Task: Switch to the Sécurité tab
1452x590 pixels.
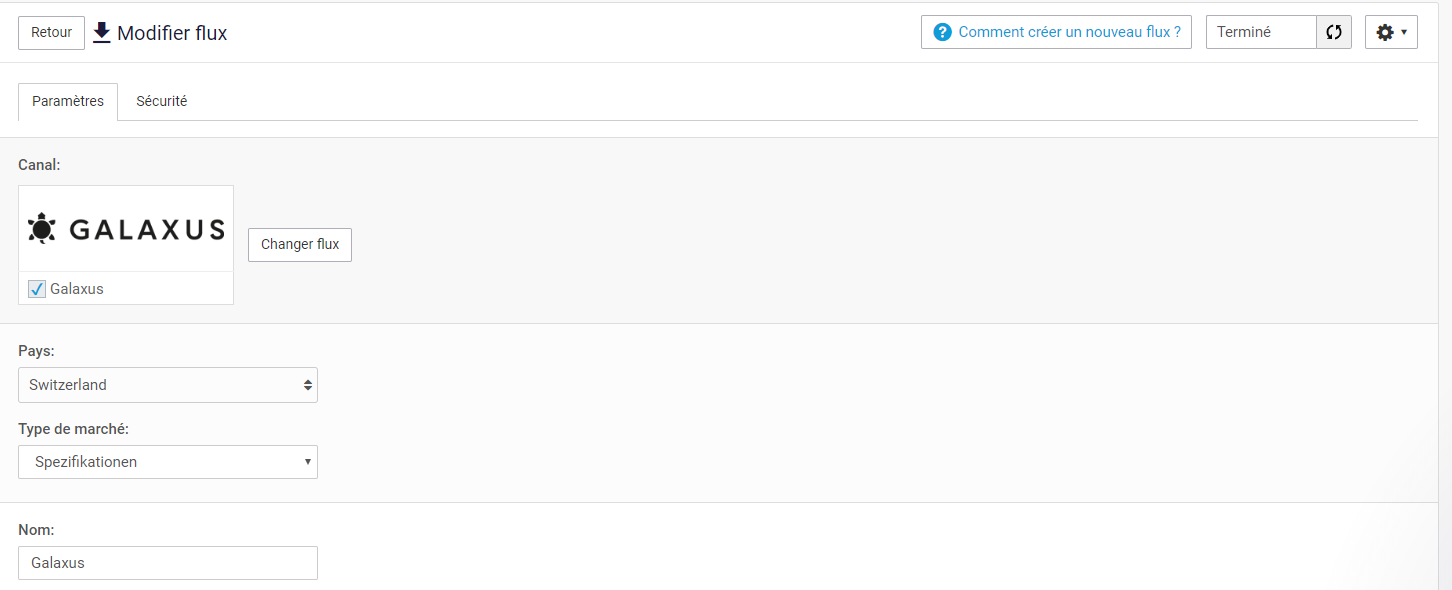Action: point(162,101)
